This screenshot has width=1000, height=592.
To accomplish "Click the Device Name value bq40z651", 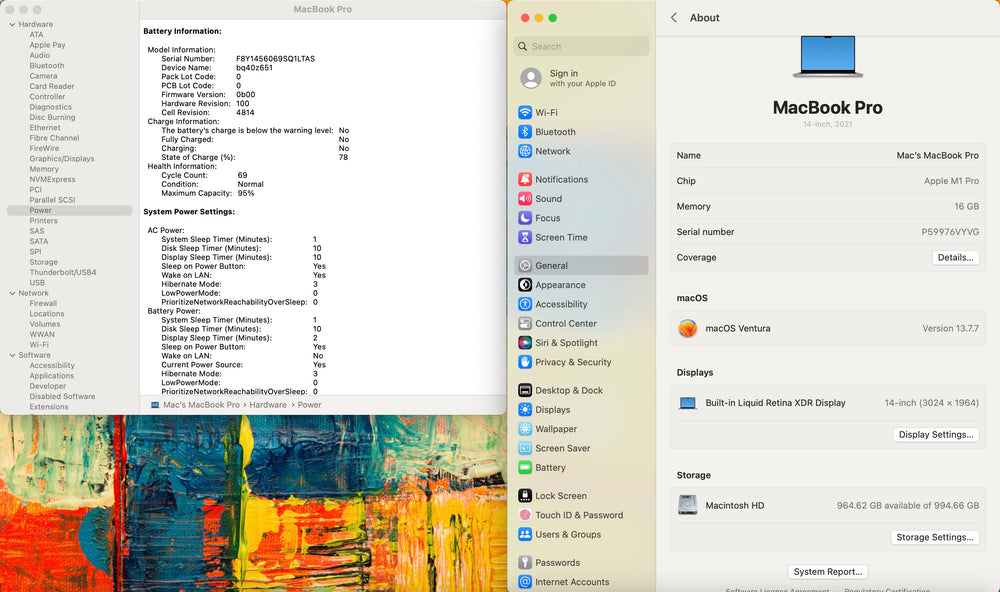I will 254,68.
